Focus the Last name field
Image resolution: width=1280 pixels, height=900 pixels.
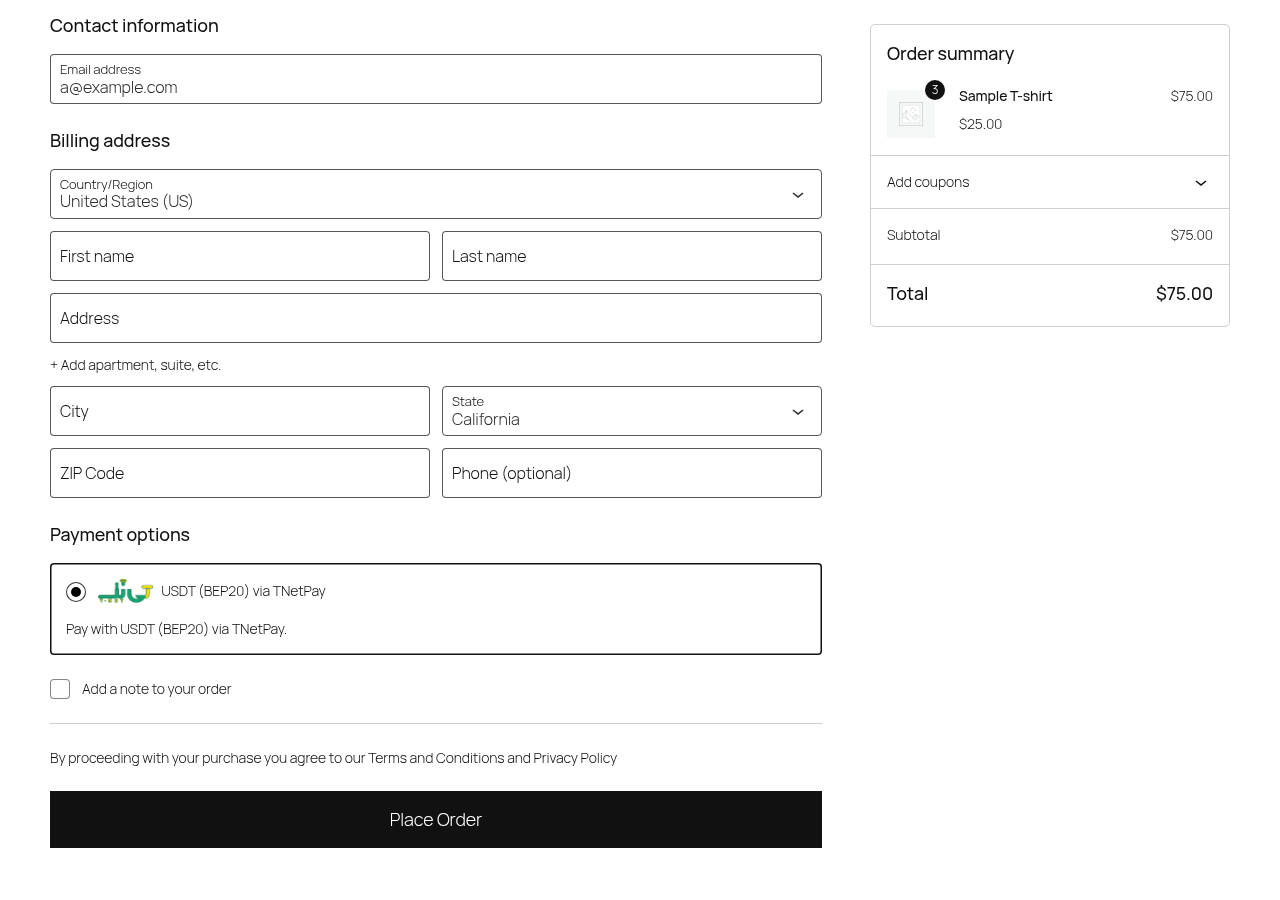click(x=632, y=256)
